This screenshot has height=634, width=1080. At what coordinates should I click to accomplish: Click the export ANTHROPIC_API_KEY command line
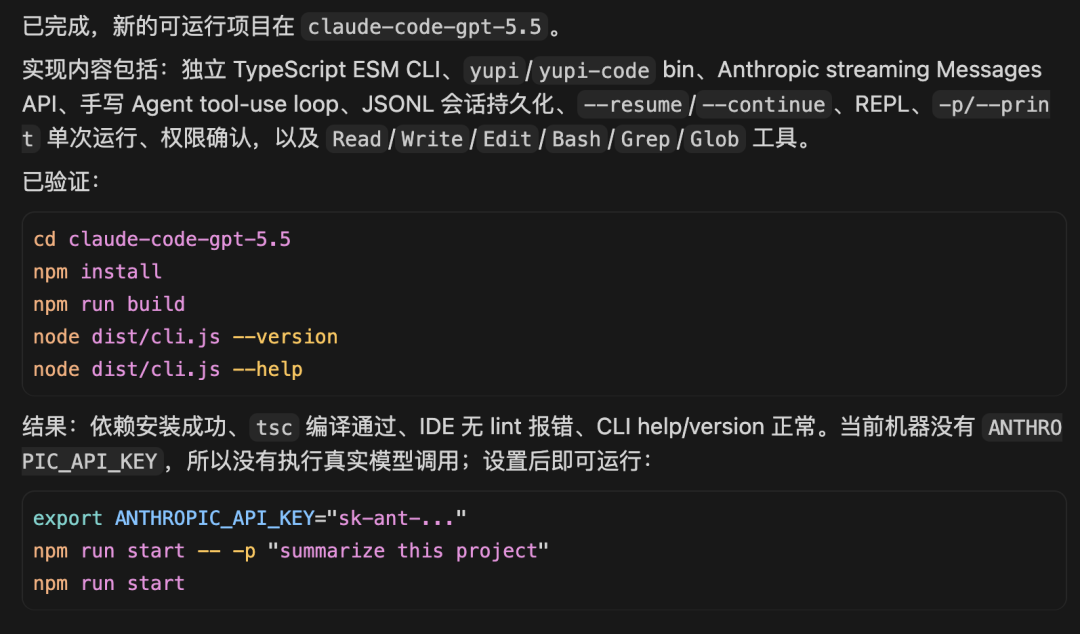[x=249, y=518]
